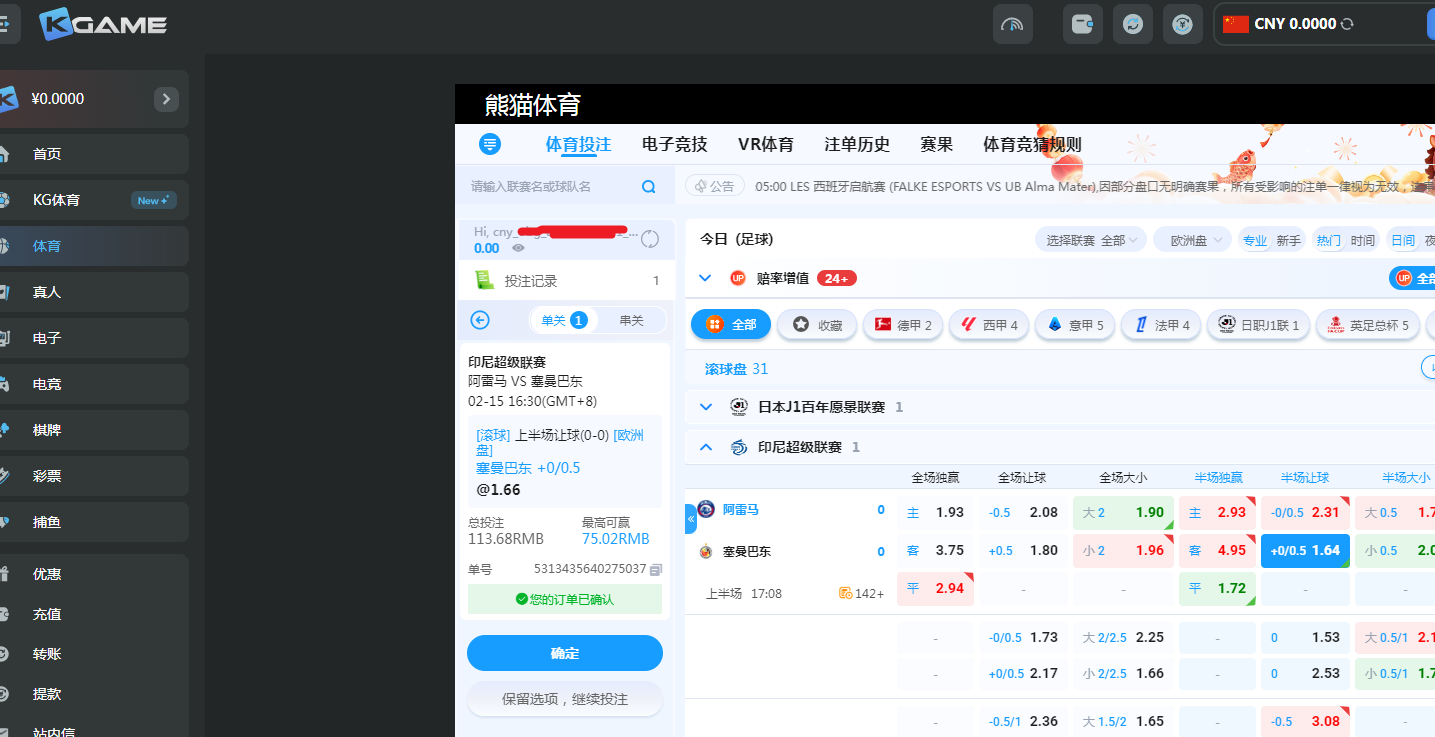1435x737 pixels.
Task: Select 塞曼巴东 half-time handicap 1.64 odds
Action: coord(1304,550)
